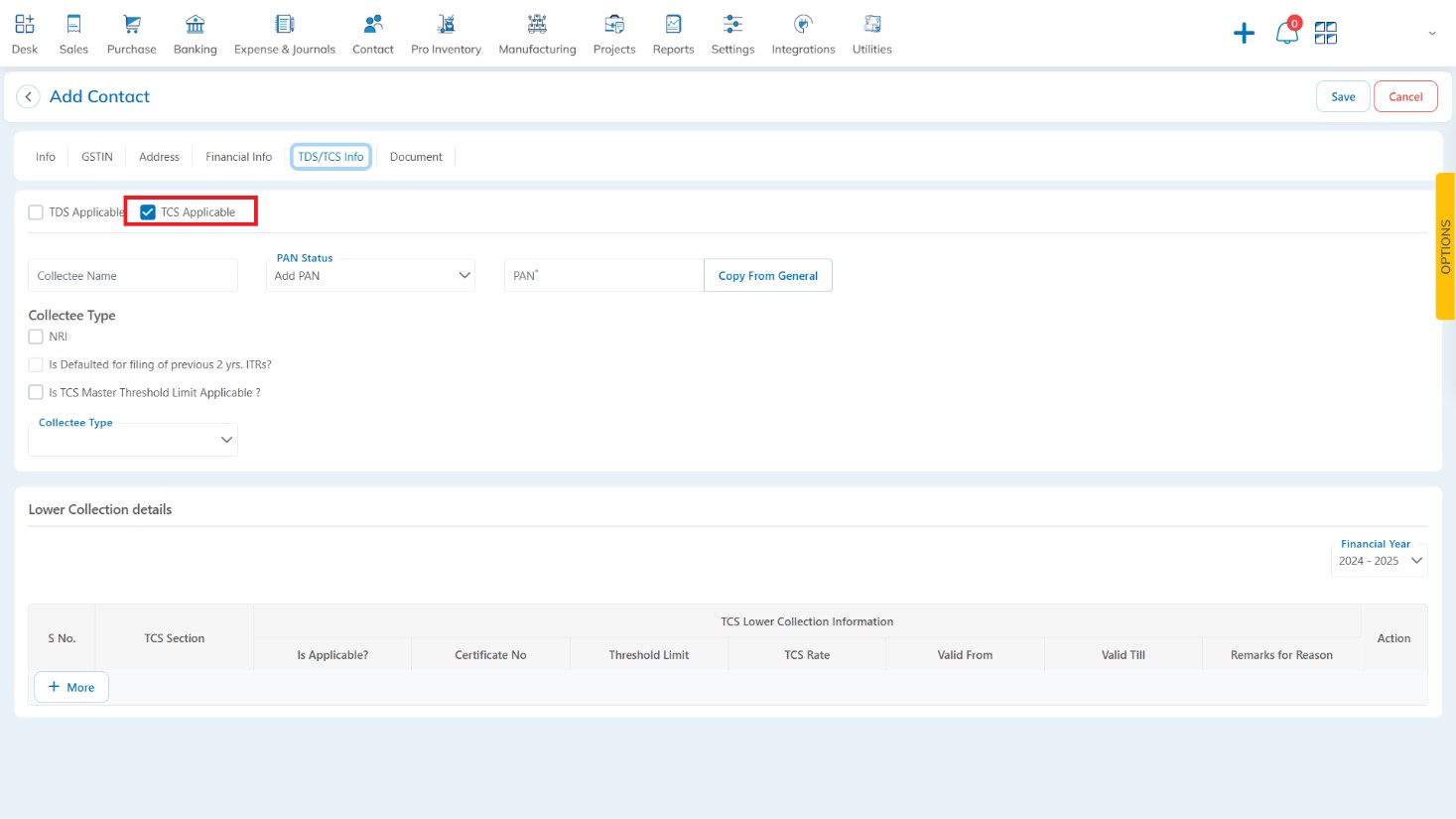Open the Purchase cart icon

click(x=132, y=24)
